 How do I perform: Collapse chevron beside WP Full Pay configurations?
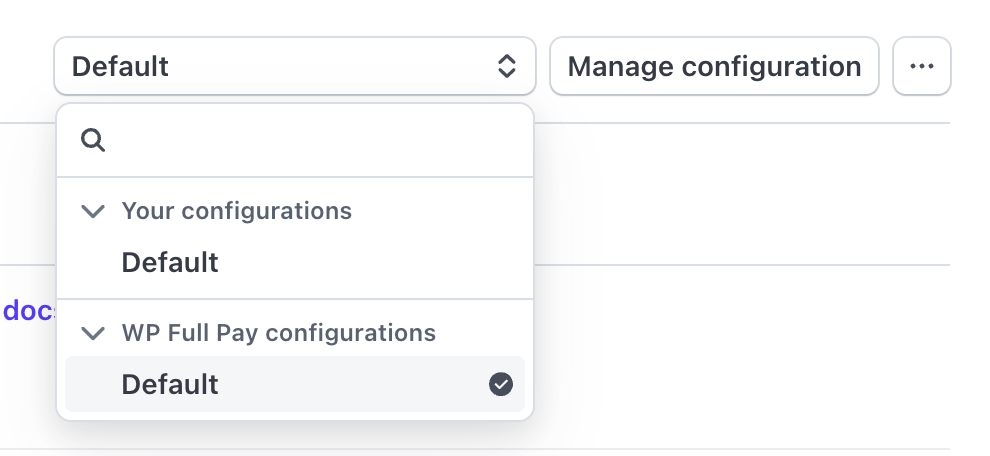click(x=93, y=333)
